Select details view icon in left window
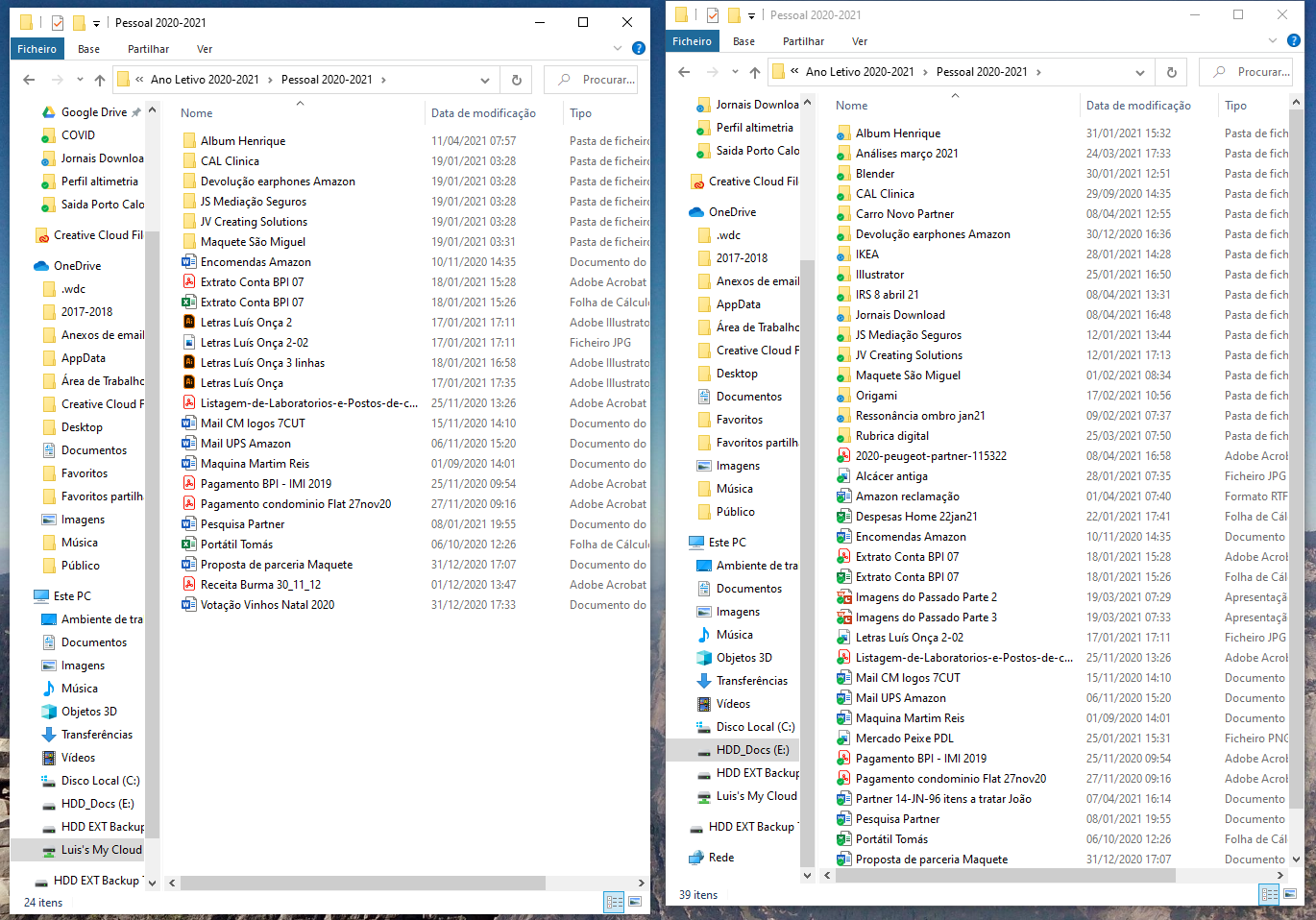1316x920 pixels. (614, 902)
